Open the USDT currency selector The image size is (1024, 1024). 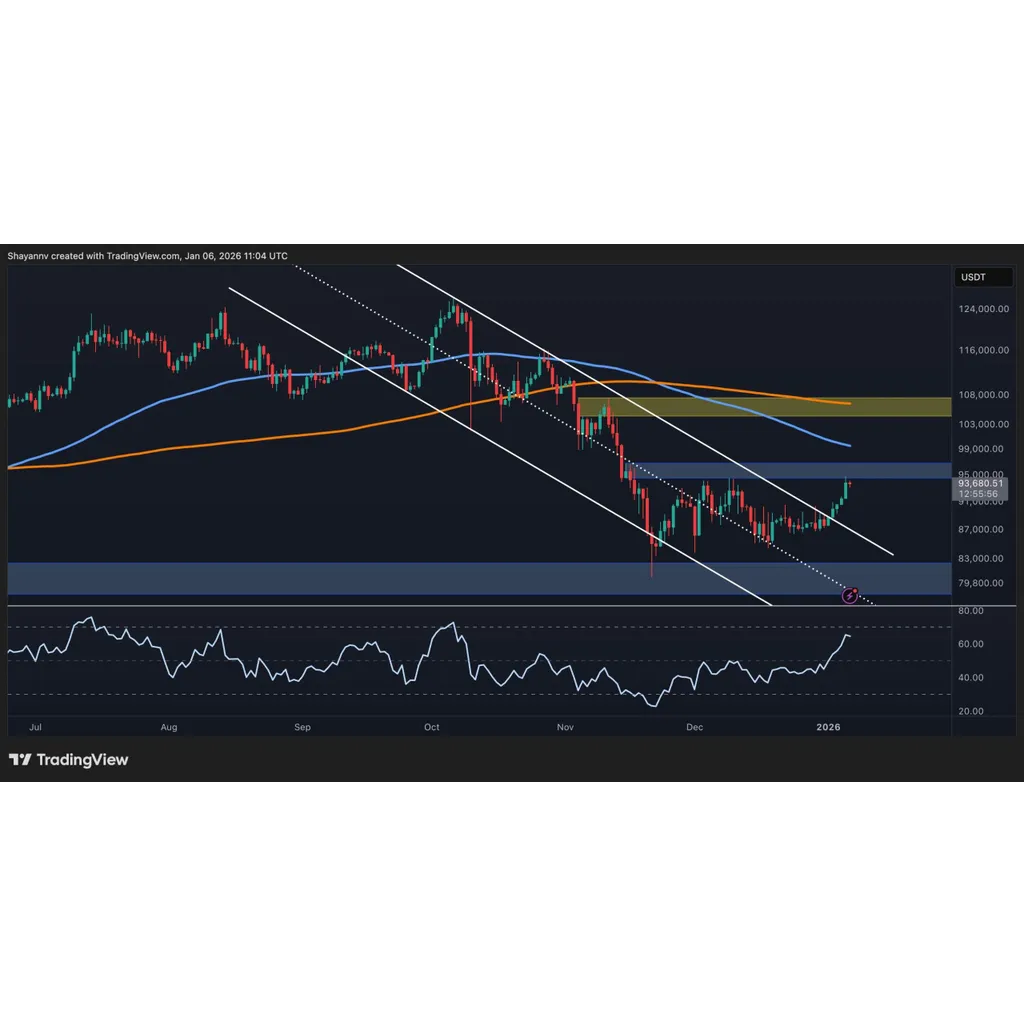(983, 277)
